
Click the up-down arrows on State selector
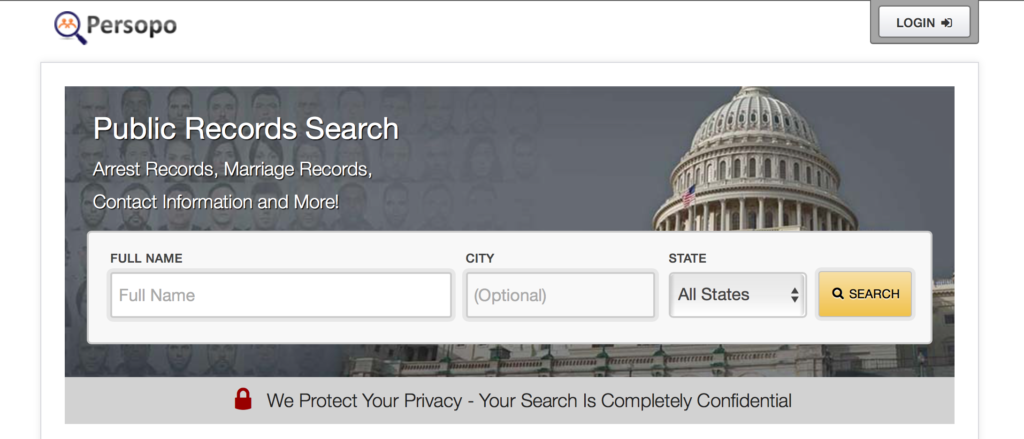795,295
